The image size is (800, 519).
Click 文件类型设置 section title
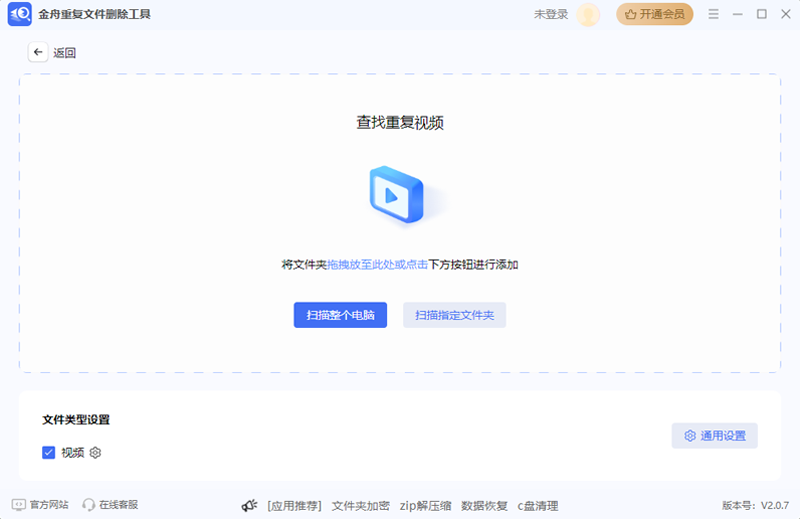point(76,419)
